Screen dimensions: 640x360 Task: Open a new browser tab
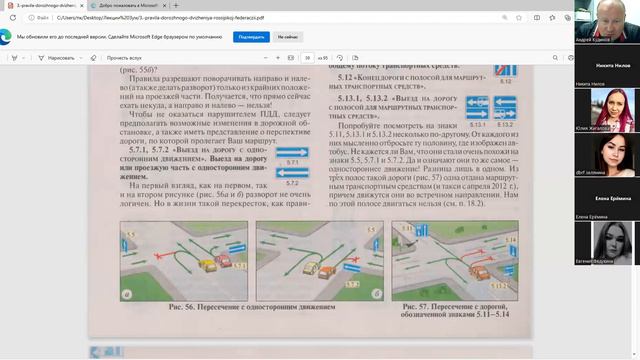tap(176, 6)
